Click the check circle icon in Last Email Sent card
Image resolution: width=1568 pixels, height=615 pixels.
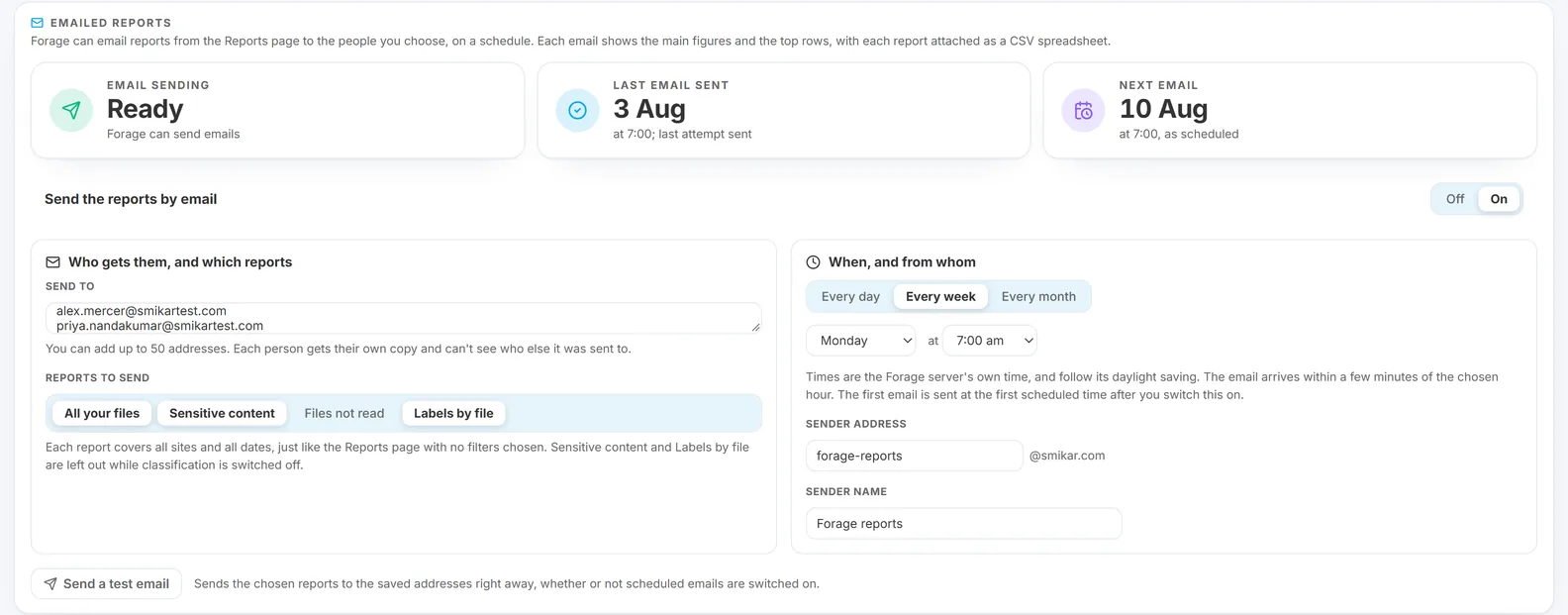tap(577, 110)
